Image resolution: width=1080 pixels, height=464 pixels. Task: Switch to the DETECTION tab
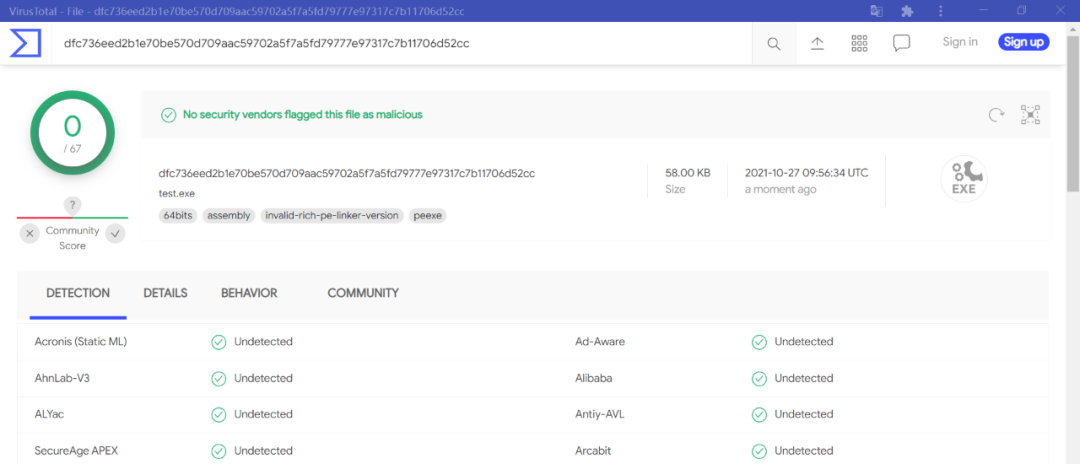pos(78,293)
